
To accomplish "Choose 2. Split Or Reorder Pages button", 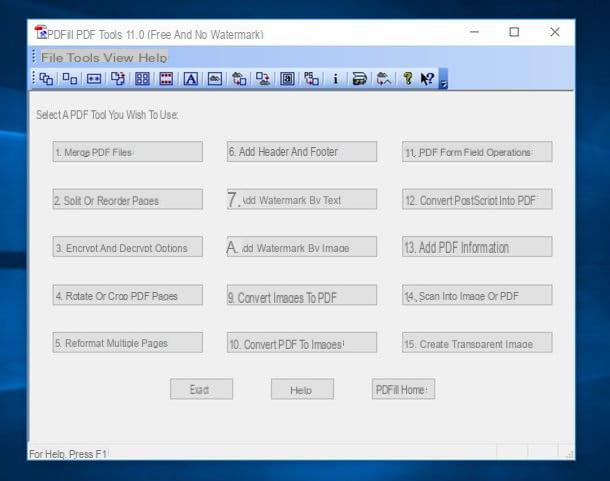I will pos(128,200).
